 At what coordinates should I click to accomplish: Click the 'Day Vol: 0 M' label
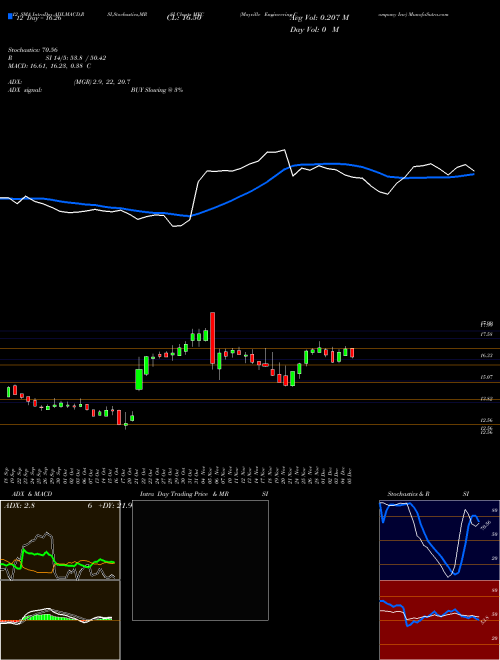314,30
